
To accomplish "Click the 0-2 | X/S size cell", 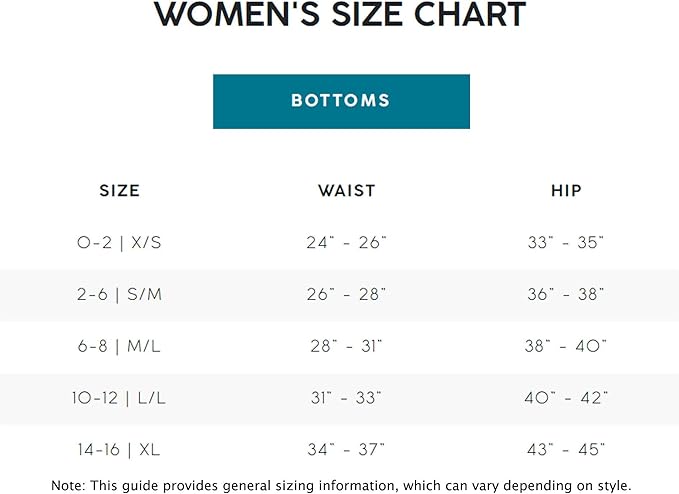I will pyautogui.click(x=120, y=242).
